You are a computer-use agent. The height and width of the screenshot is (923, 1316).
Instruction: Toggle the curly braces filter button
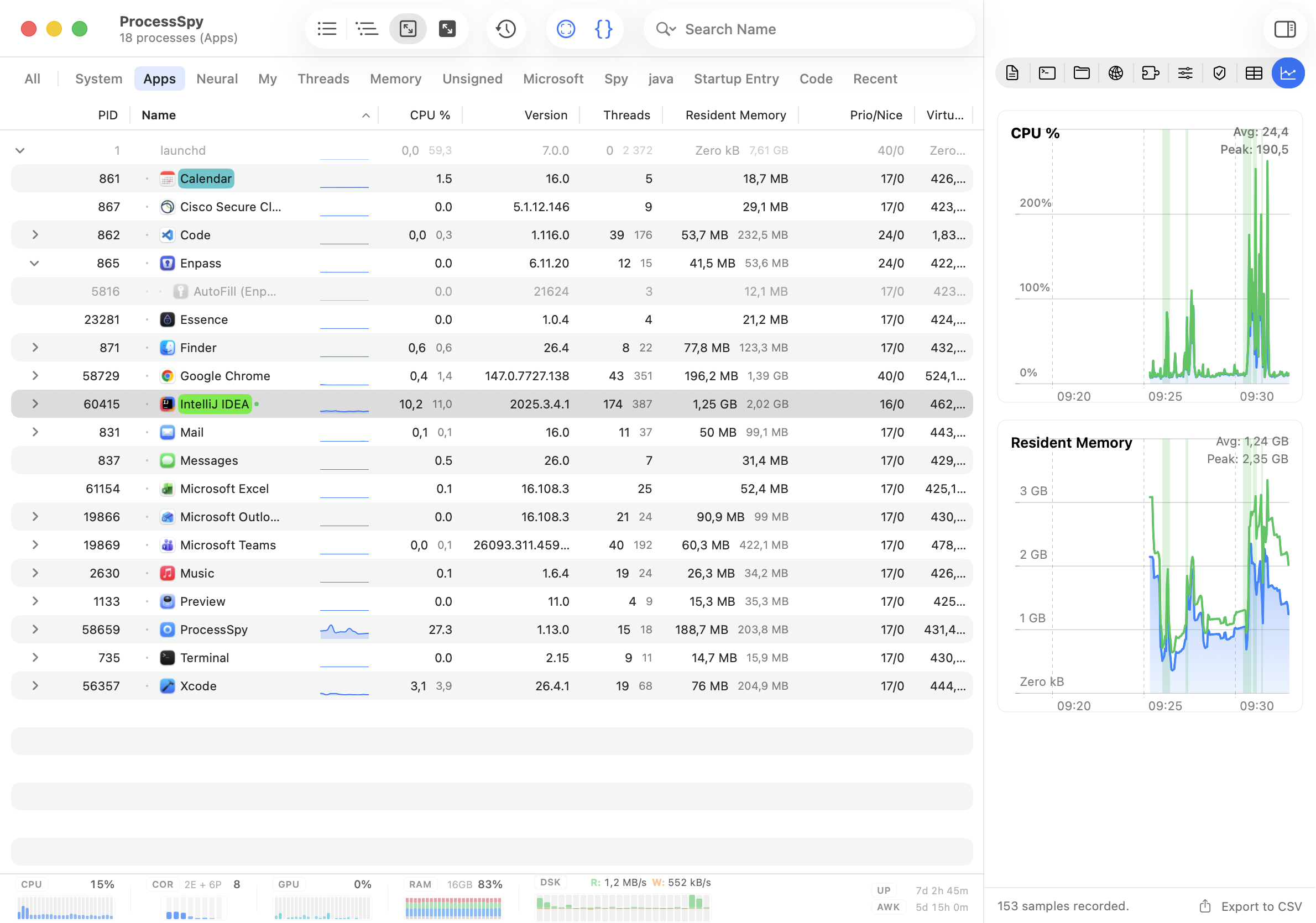pos(604,29)
